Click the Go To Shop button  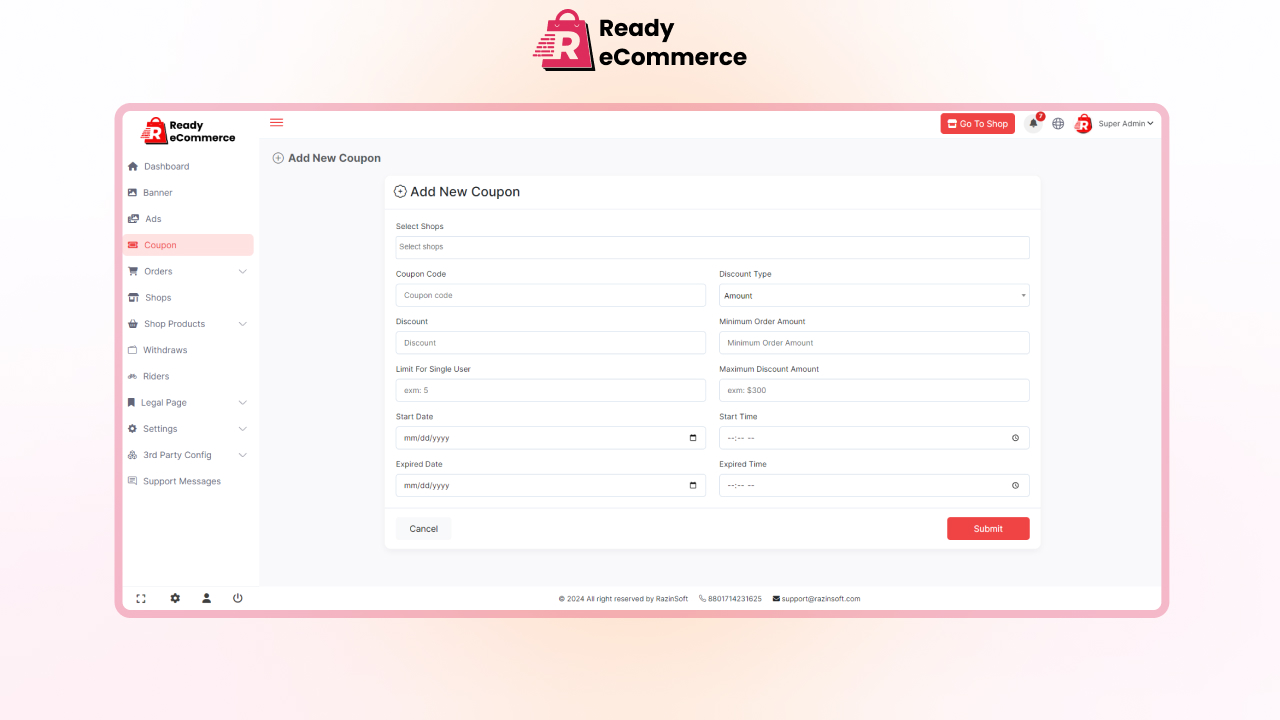[x=977, y=123]
